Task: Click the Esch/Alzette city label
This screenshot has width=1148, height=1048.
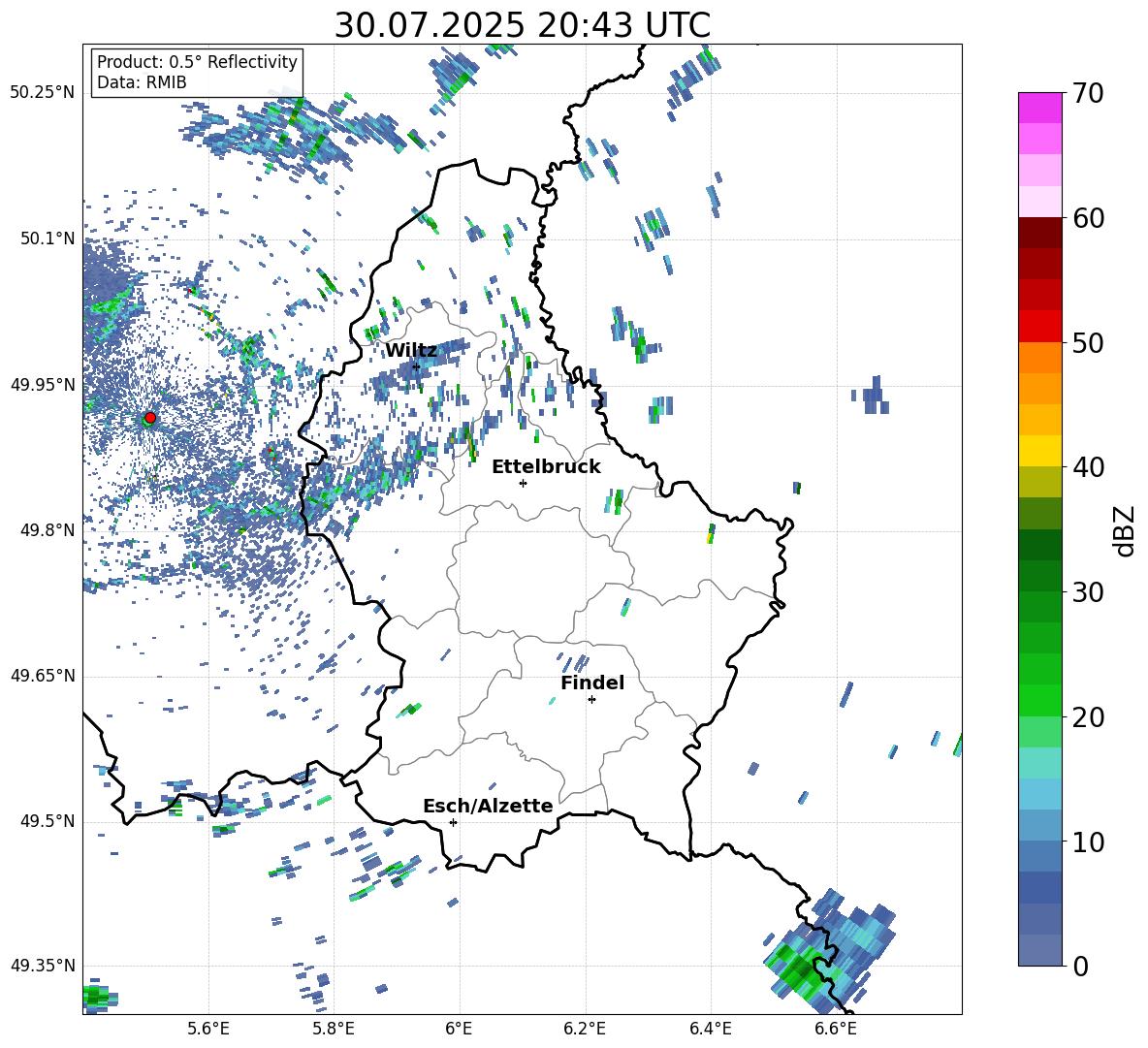Action: [488, 806]
